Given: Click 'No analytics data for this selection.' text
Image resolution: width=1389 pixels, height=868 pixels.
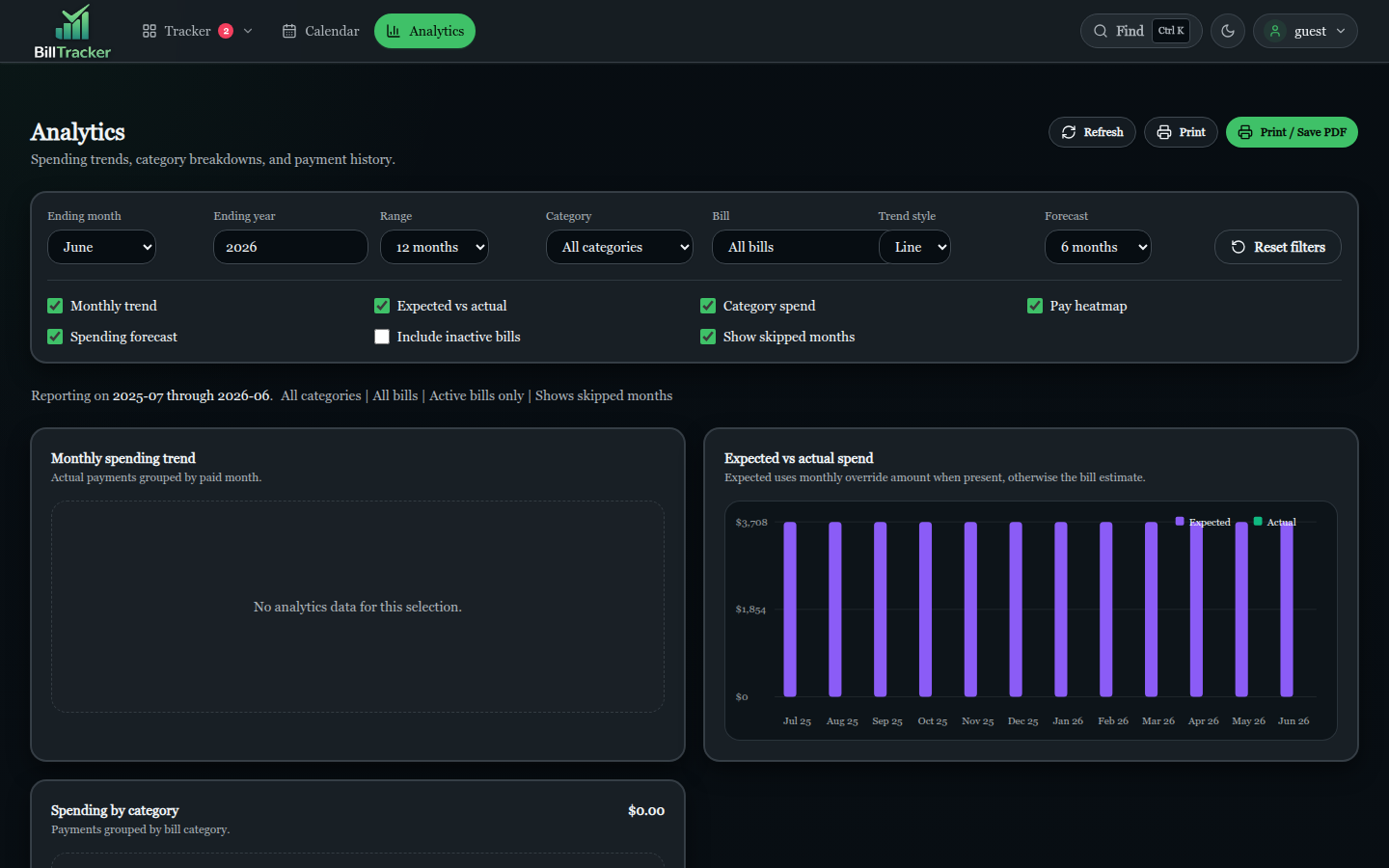Looking at the screenshot, I should (x=358, y=607).
